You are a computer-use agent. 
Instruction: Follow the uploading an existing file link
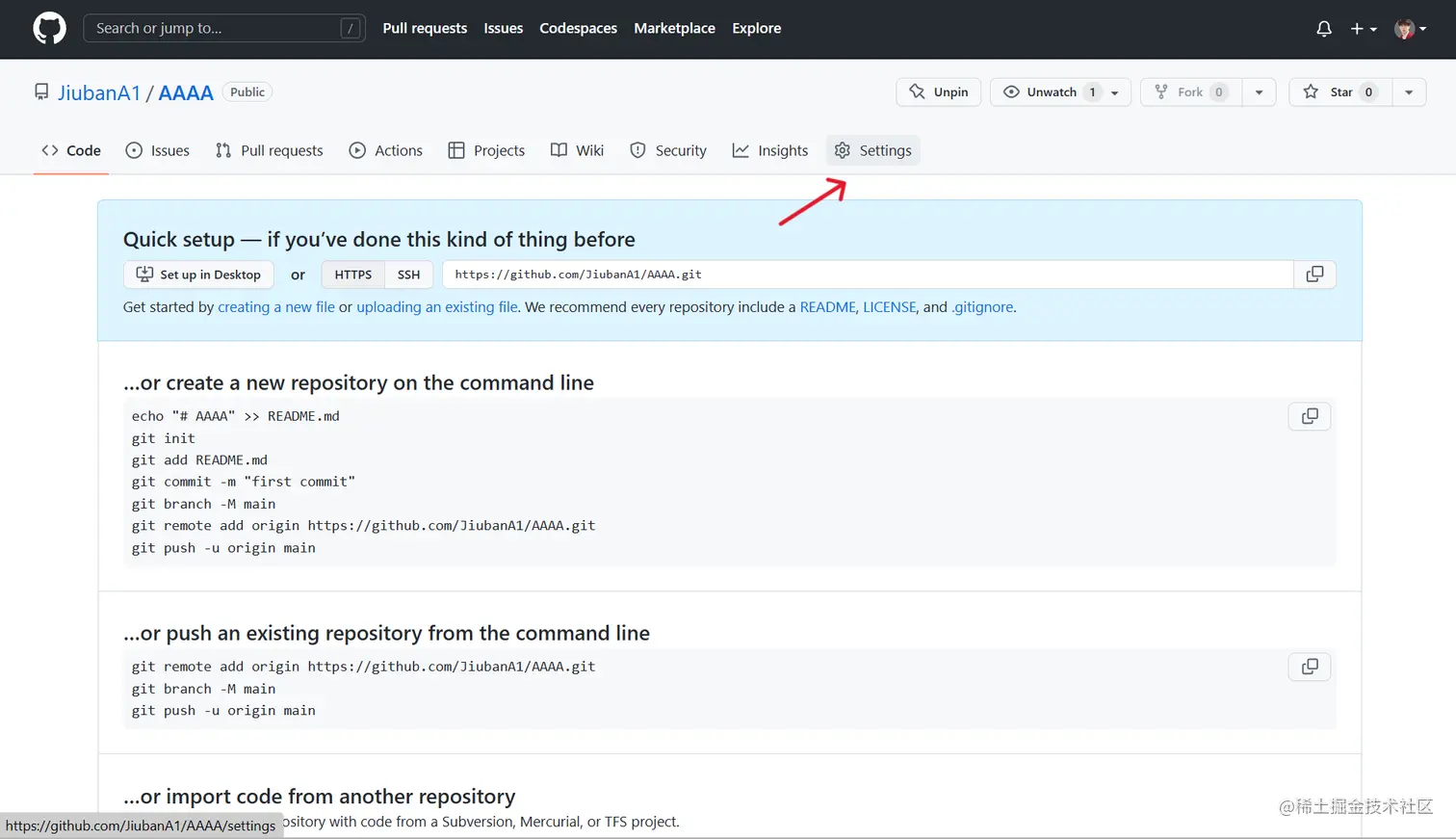pos(437,307)
